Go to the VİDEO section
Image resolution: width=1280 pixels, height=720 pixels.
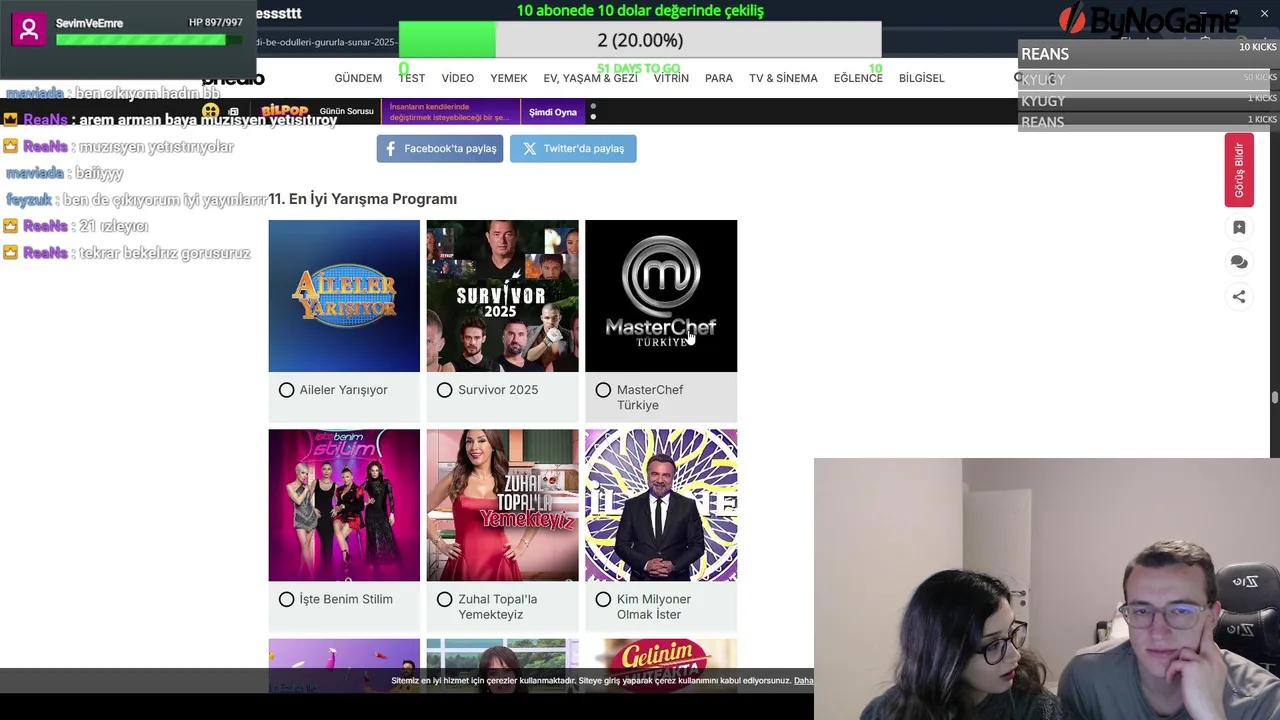458,78
